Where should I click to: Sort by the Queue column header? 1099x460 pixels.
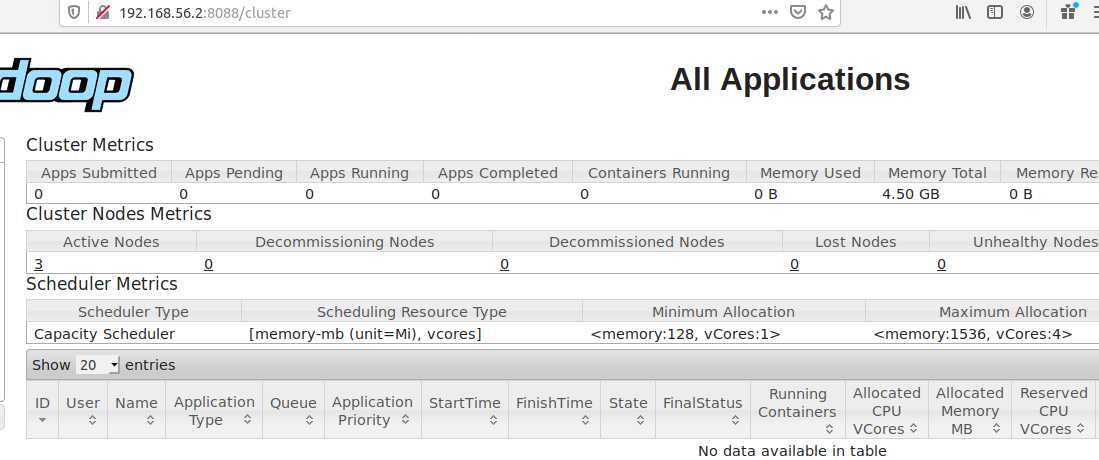pyautogui.click(x=293, y=411)
